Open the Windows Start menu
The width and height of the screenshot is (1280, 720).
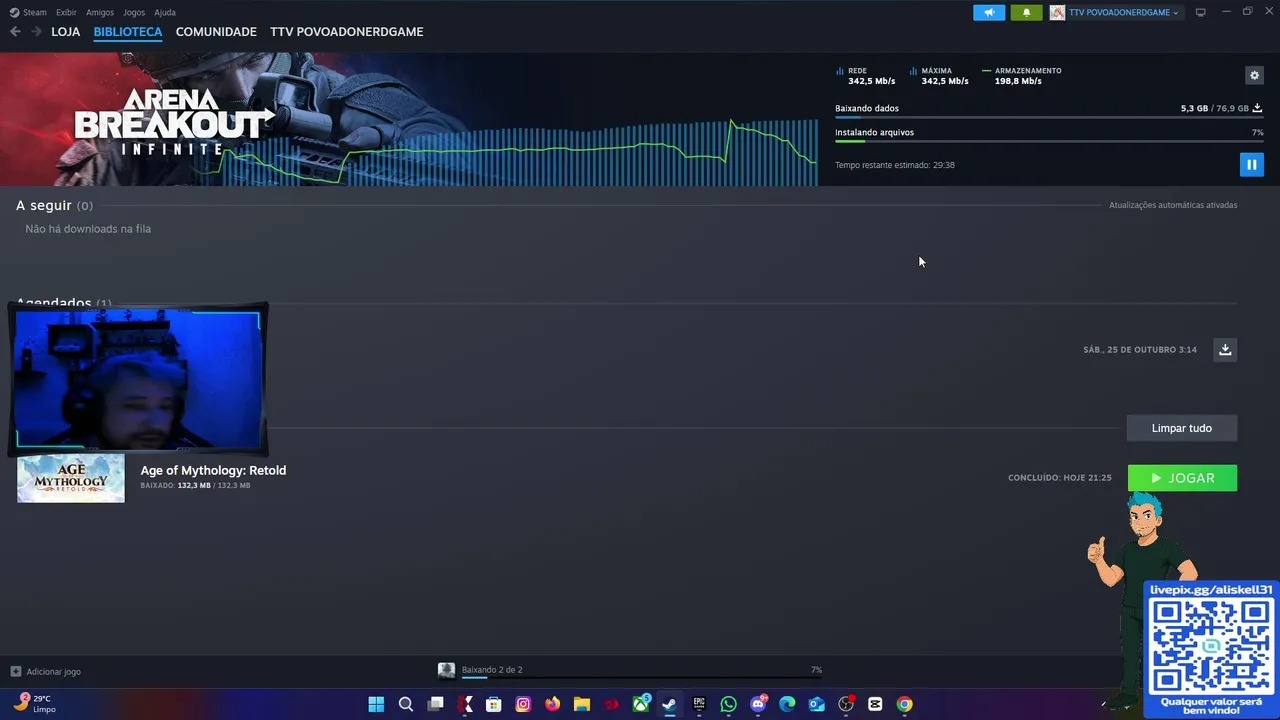[x=376, y=704]
